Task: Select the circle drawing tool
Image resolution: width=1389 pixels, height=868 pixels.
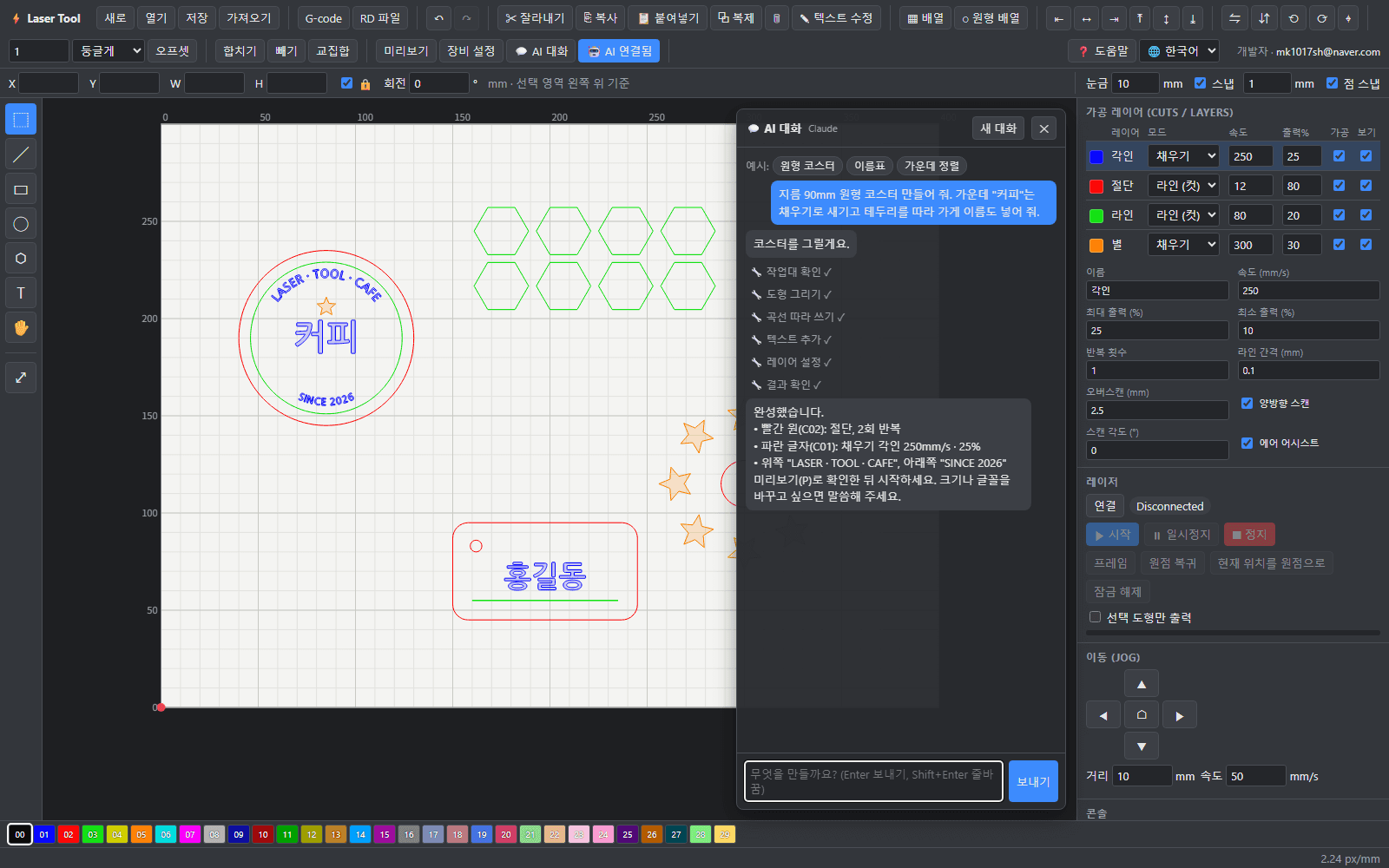Action: [21, 224]
